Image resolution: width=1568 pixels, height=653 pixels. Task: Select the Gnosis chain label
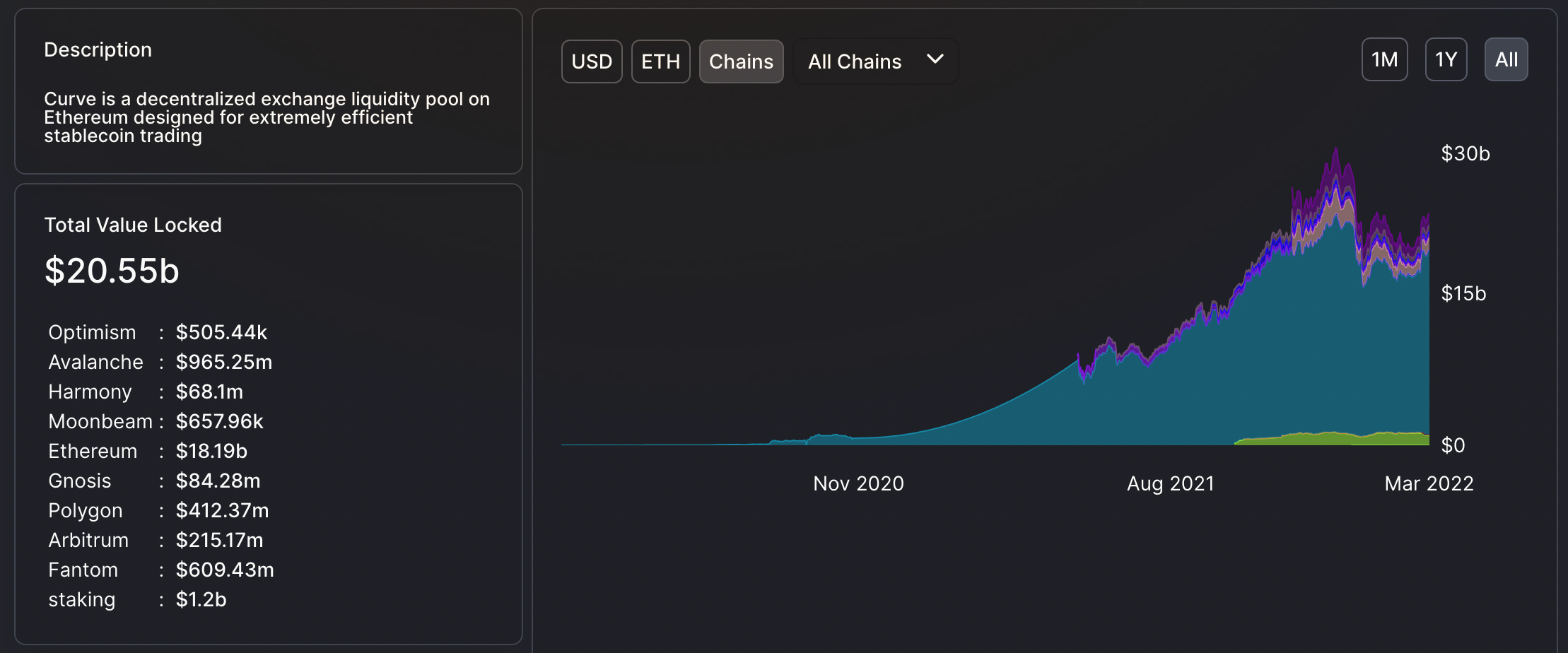point(79,481)
